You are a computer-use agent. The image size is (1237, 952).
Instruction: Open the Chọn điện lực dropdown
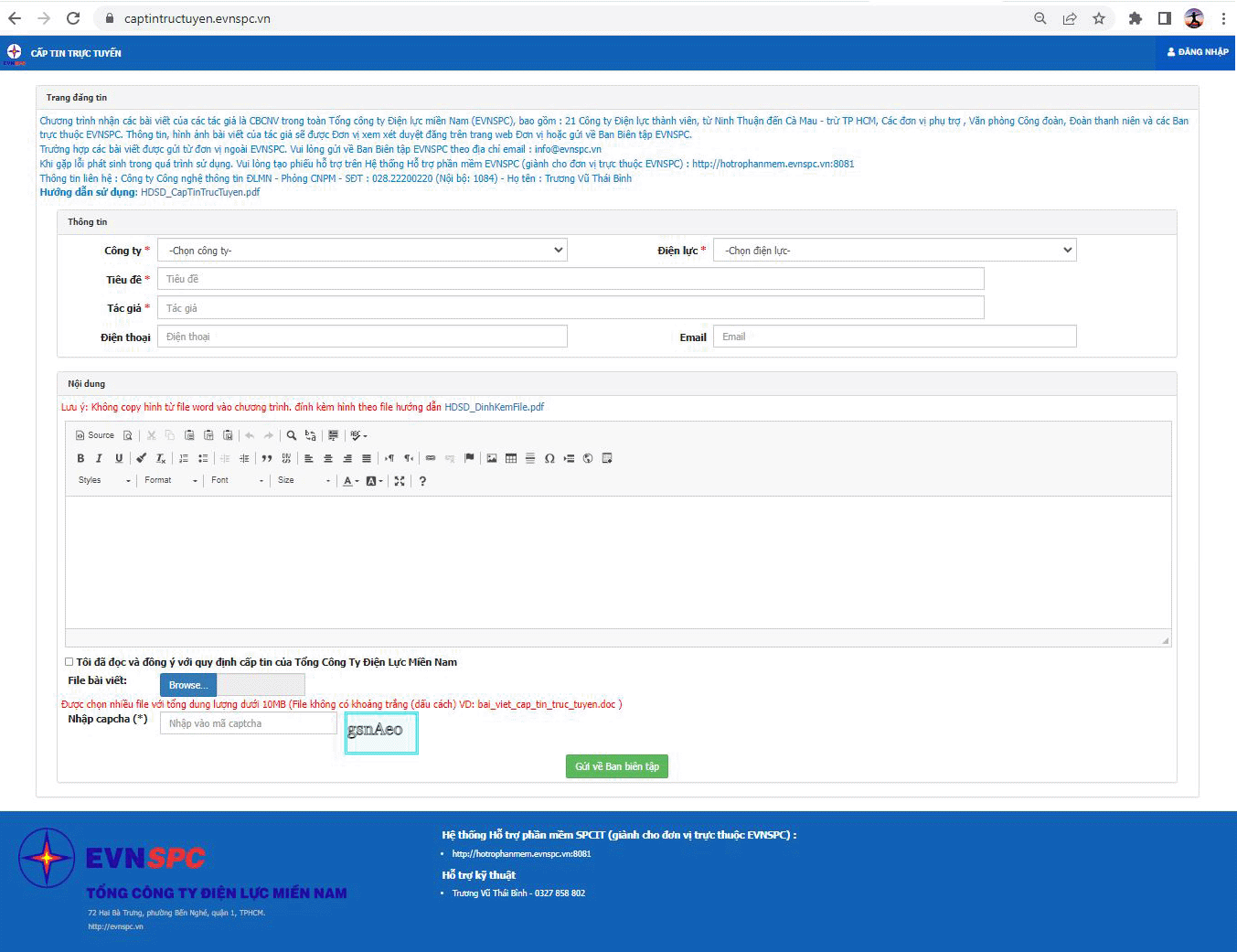pos(894,250)
